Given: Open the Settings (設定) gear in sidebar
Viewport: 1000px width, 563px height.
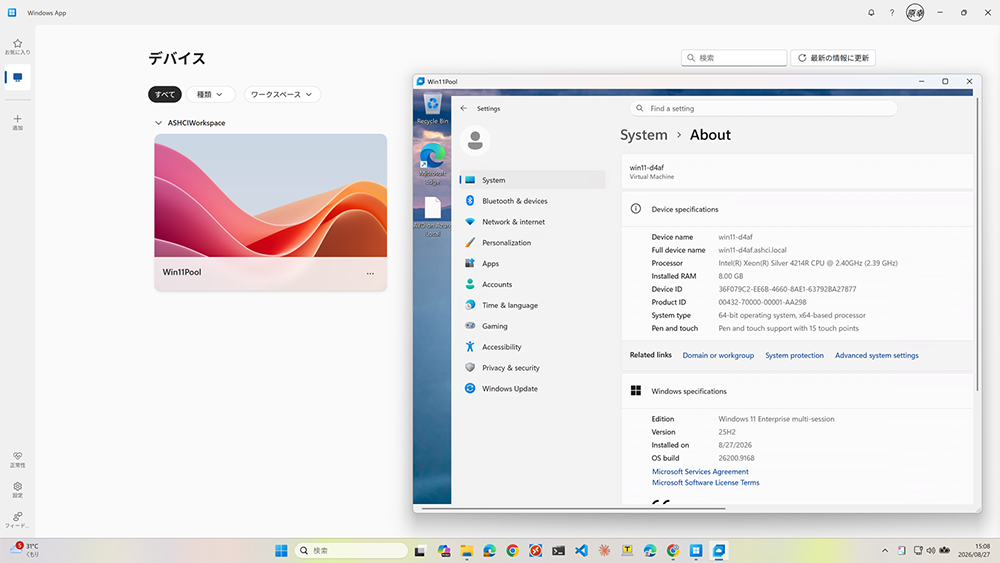Looking at the screenshot, I should pyautogui.click(x=17, y=490).
